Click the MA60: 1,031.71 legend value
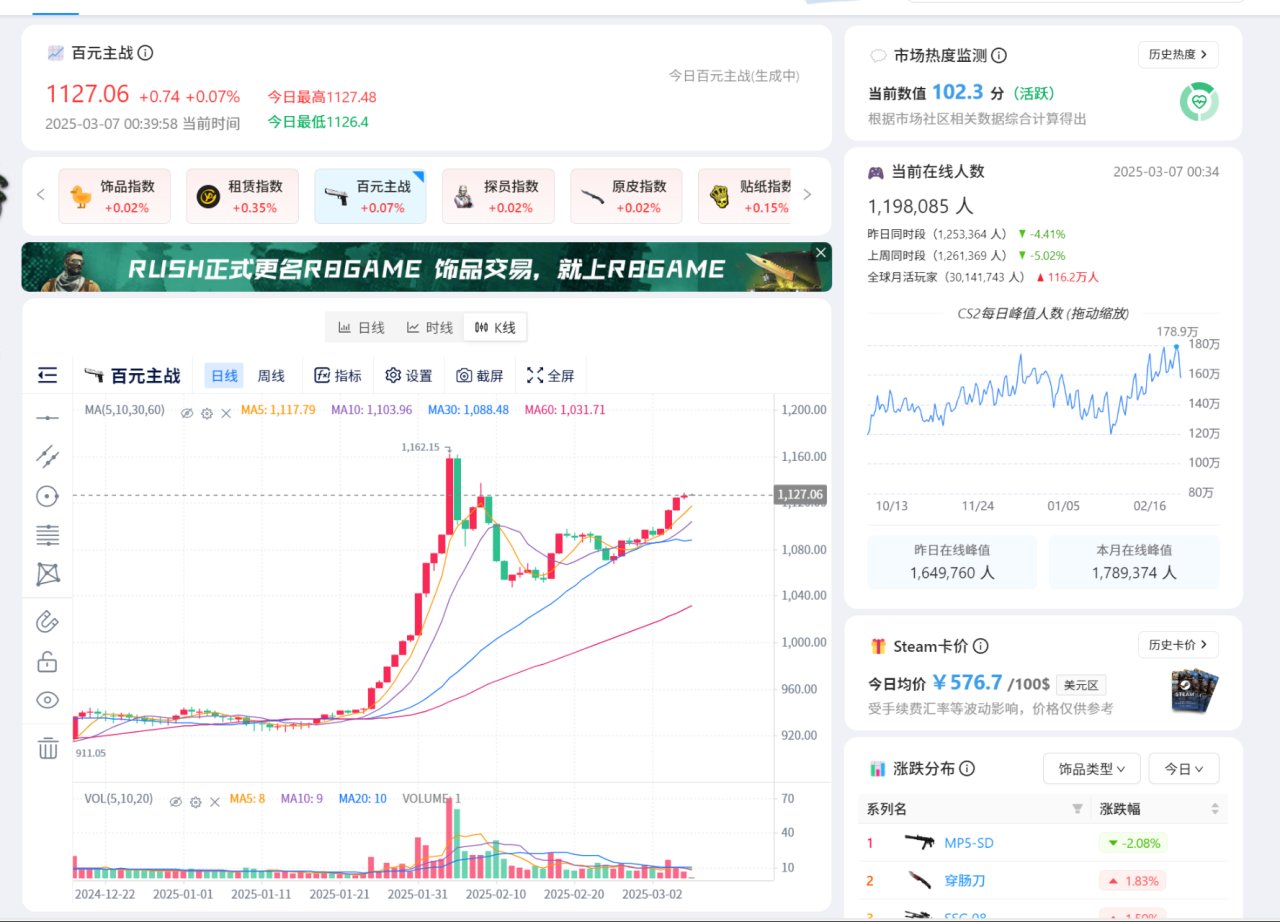Image resolution: width=1280 pixels, height=922 pixels. [564, 410]
